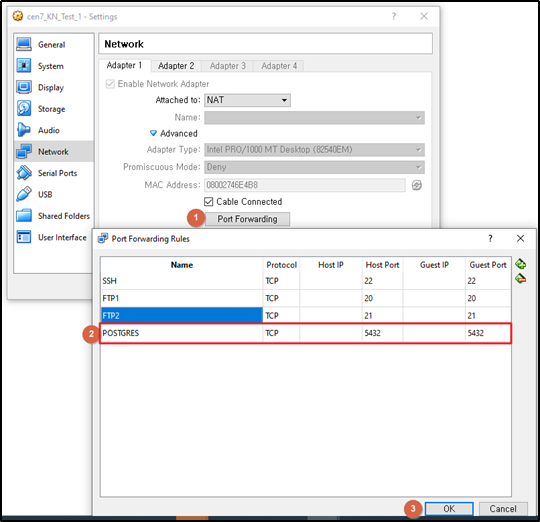Select the highlighted FTP2 rule name
Screen dimensions: 540x522
click(181, 315)
